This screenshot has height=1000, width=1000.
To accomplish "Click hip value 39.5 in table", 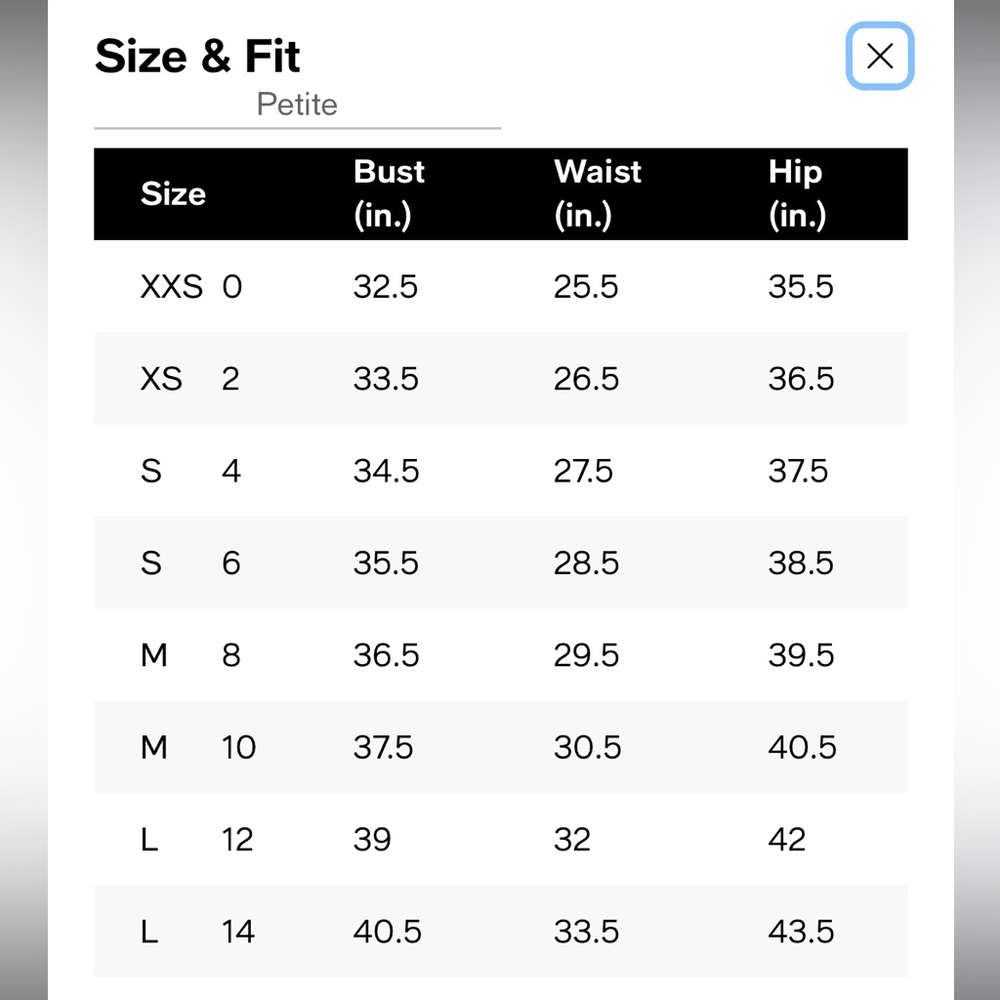I will coord(800,655).
